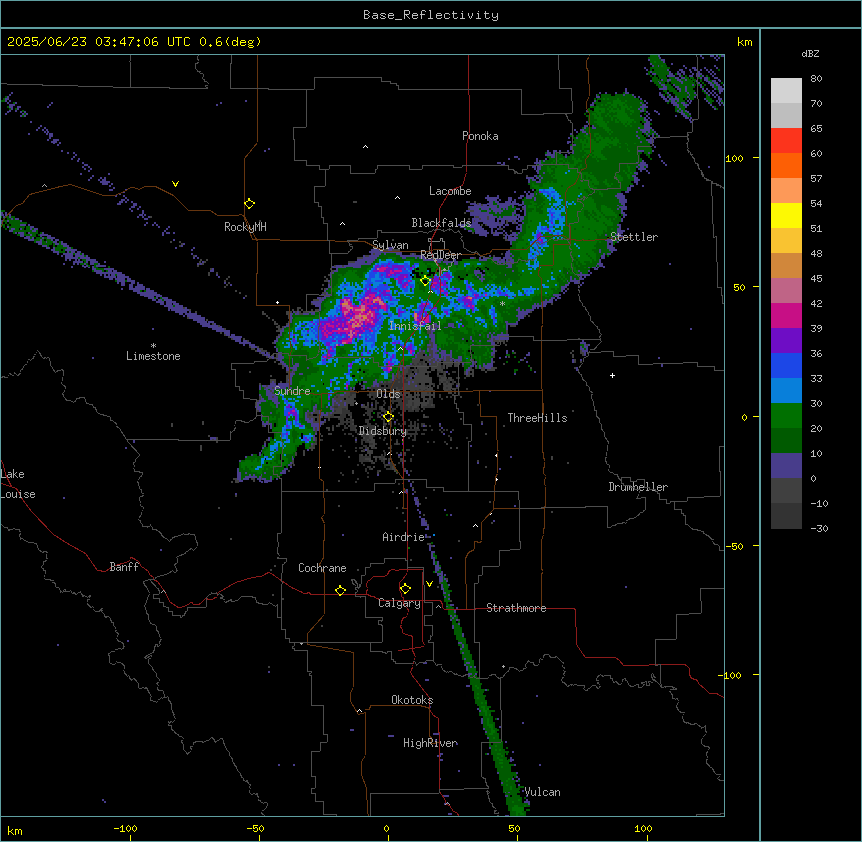The height and width of the screenshot is (842, 862).
Task: Click the ThreeHills city label
Action: coord(537,418)
